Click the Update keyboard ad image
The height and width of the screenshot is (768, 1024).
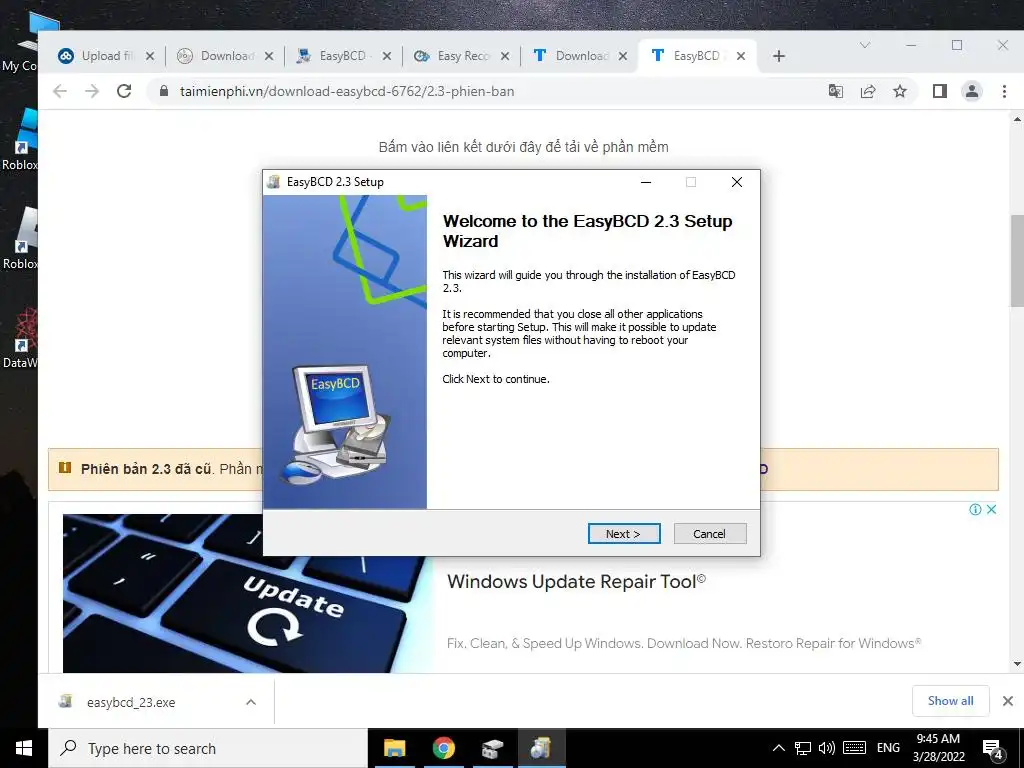pyautogui.click(x=248, y=593)
